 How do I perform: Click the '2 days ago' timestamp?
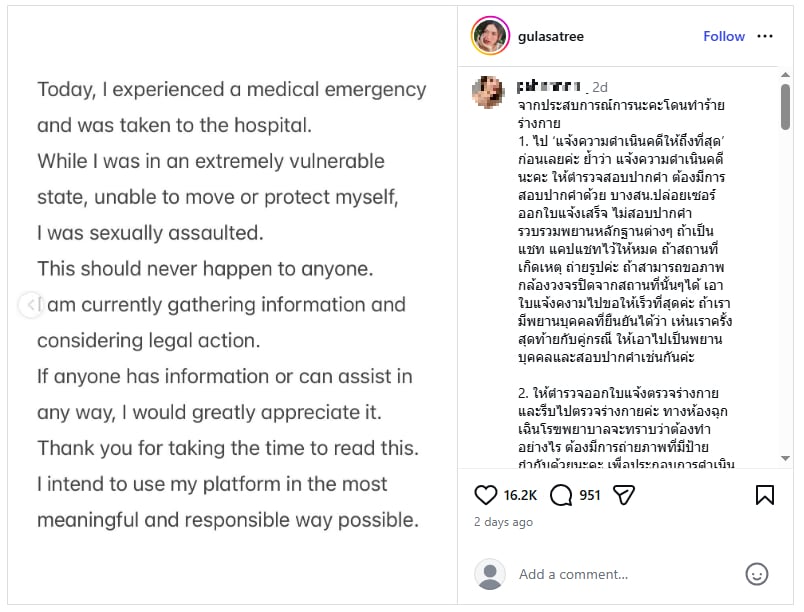tap(503, 522)
